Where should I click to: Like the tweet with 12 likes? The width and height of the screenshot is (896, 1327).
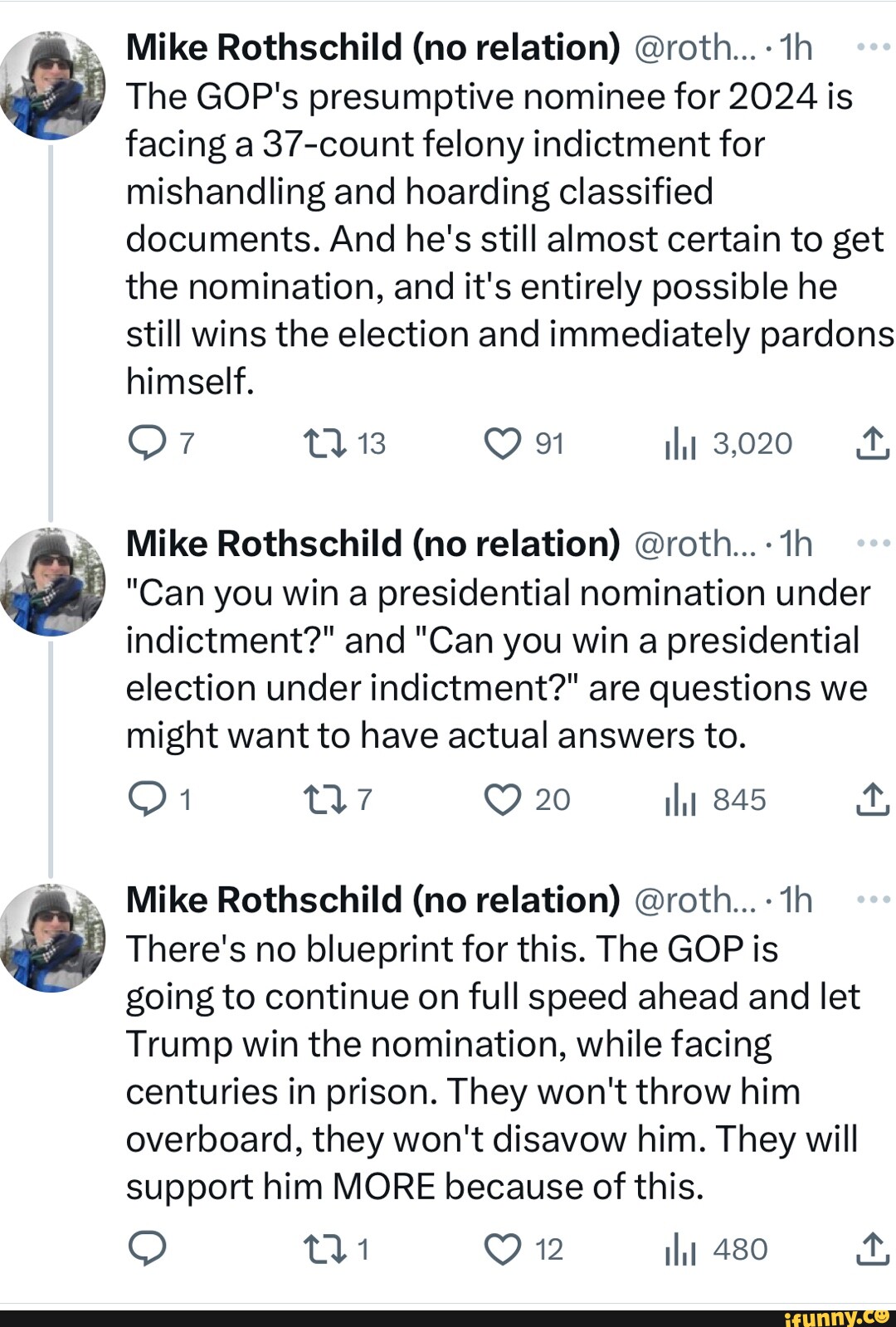[503, 1249]
